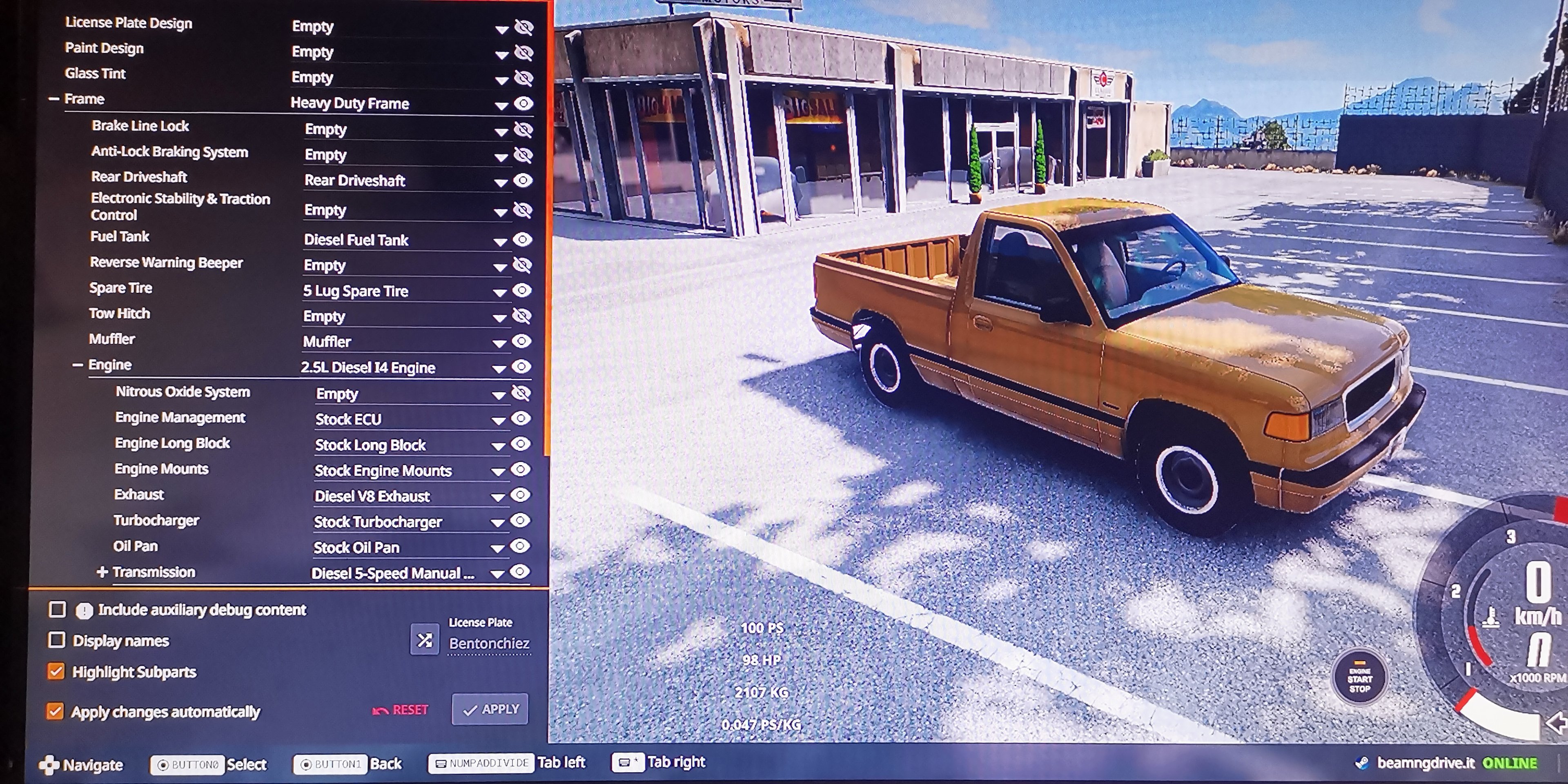1568x784 pixels.
Task: Collapse the Frame section
Action: coord(54,98)
